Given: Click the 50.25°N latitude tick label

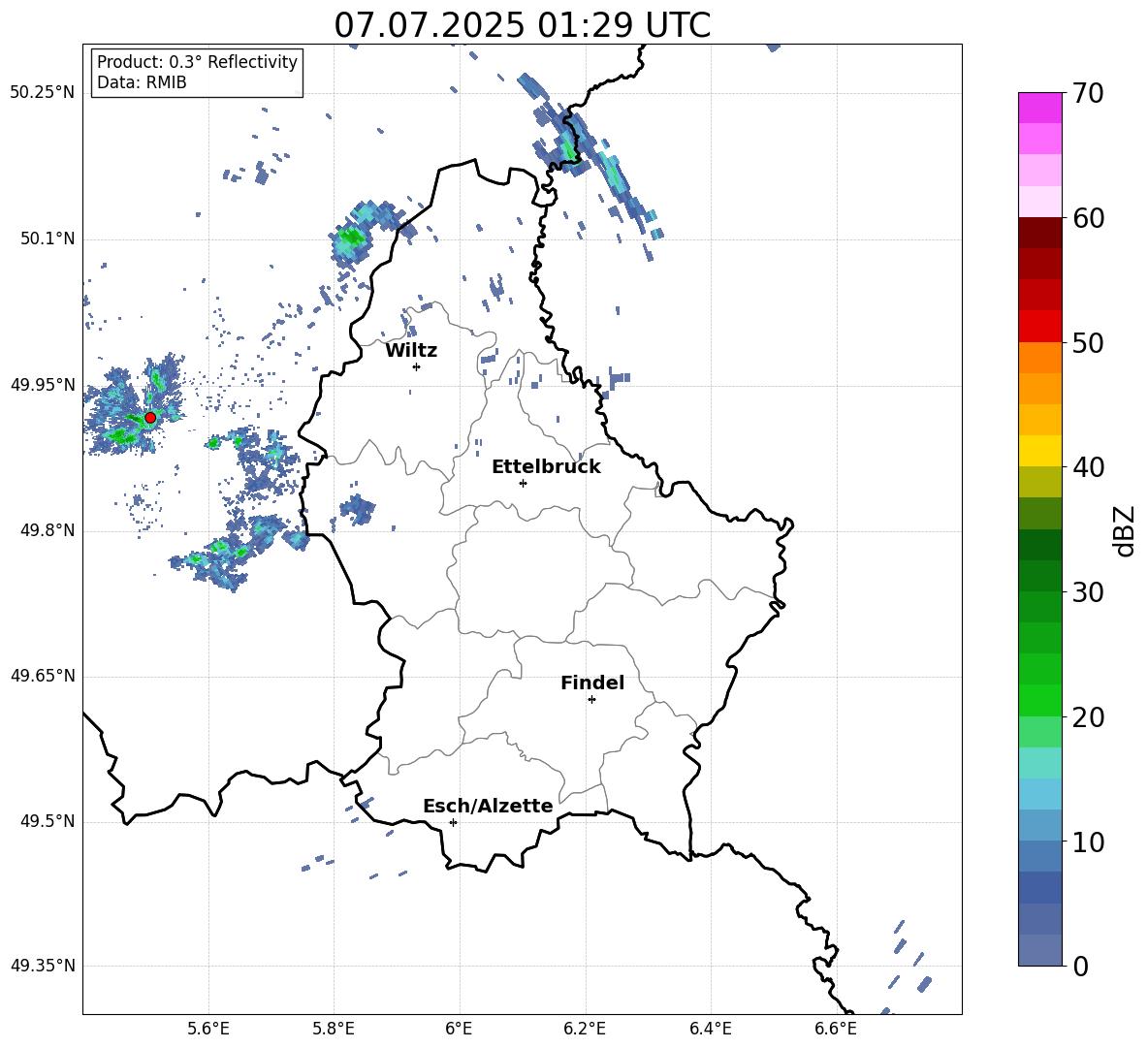Looking at the screenshot, I should tap(43, 93).
